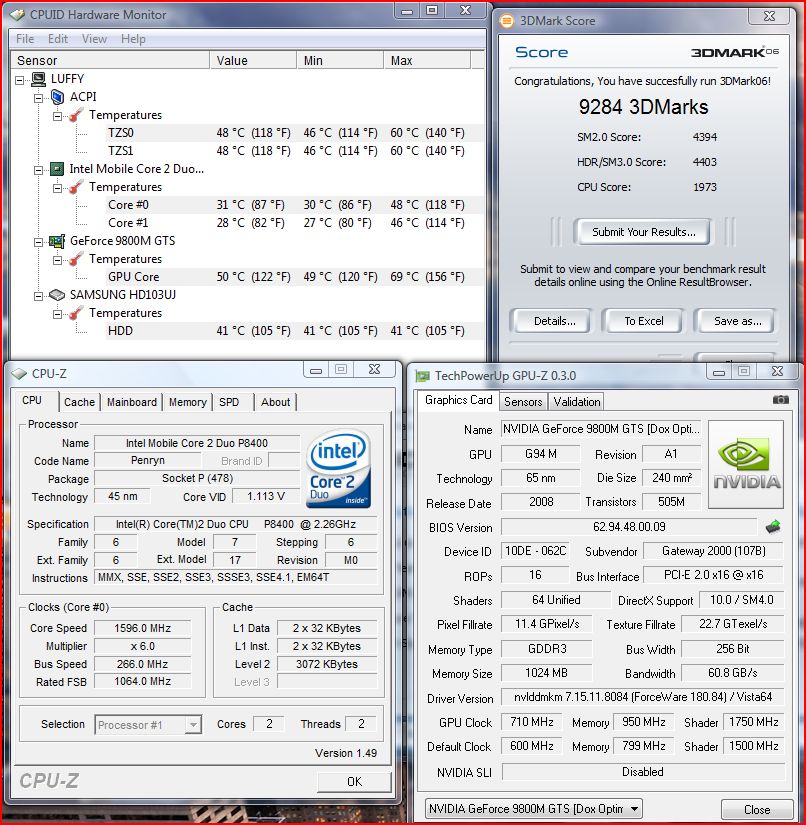This screenshot has height=825, width=806.
Task: Click the GeForce 9800M GTS card icon
Action: coord(57,241)
